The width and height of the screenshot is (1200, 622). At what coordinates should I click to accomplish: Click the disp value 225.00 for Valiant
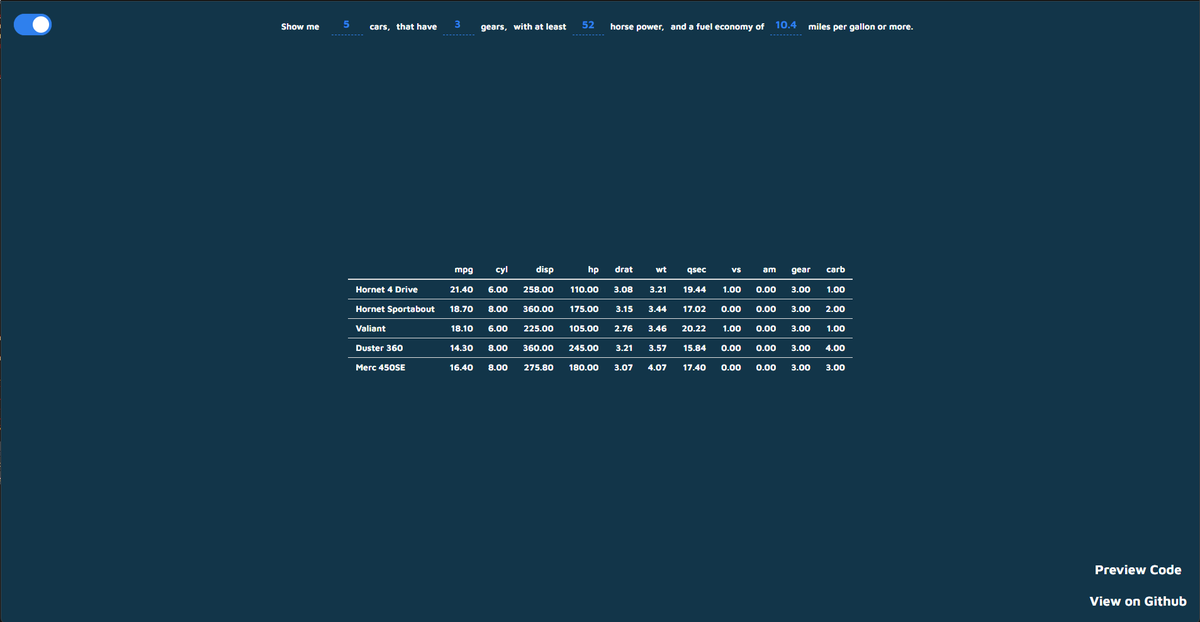[538, 328]
